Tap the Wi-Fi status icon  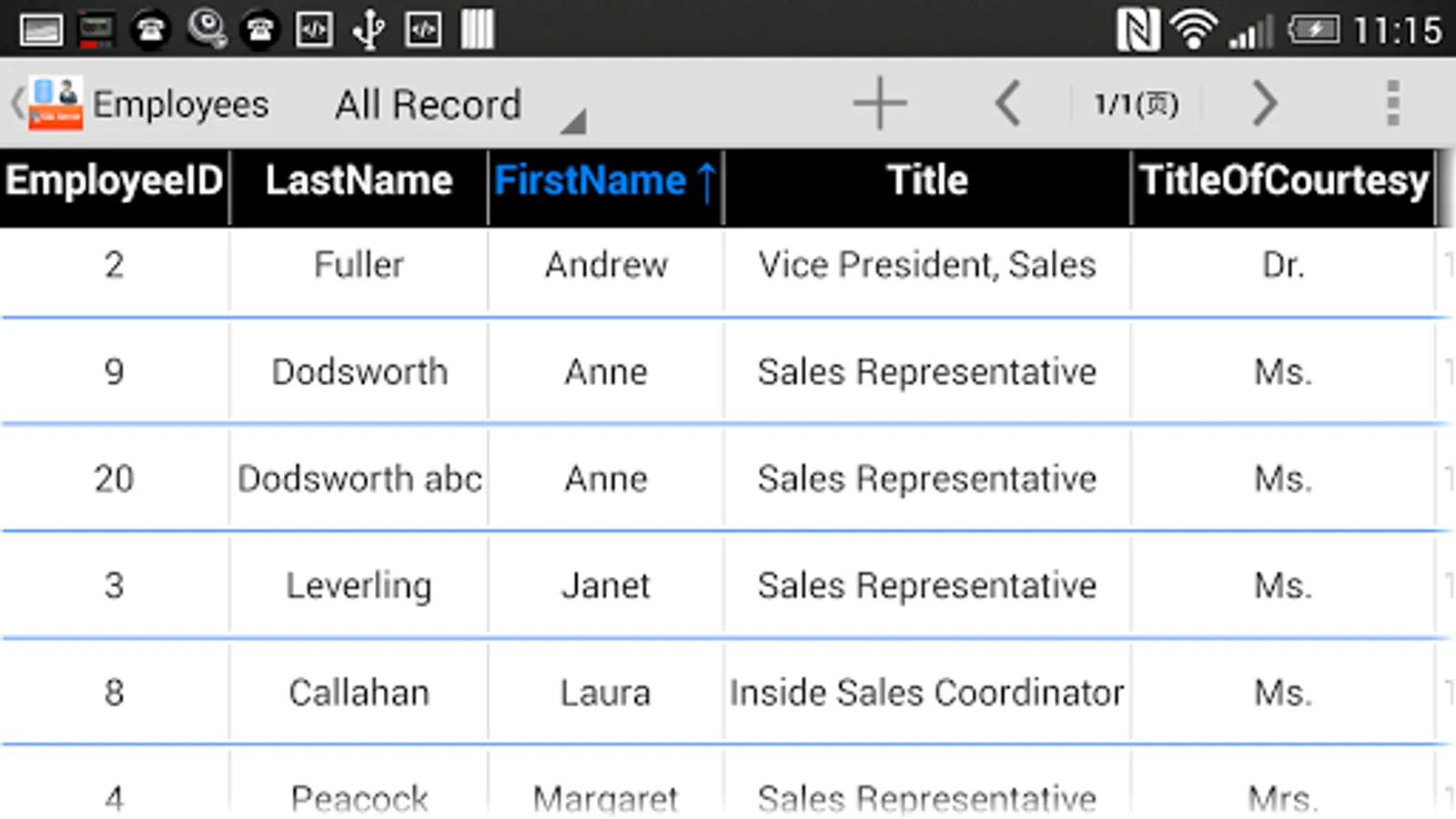(1193, 31)
